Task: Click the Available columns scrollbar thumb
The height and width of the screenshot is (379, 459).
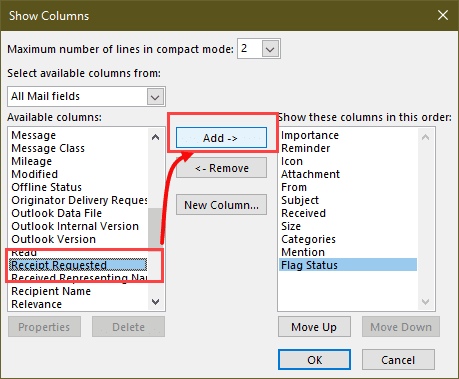Action: tap(156, 230)
